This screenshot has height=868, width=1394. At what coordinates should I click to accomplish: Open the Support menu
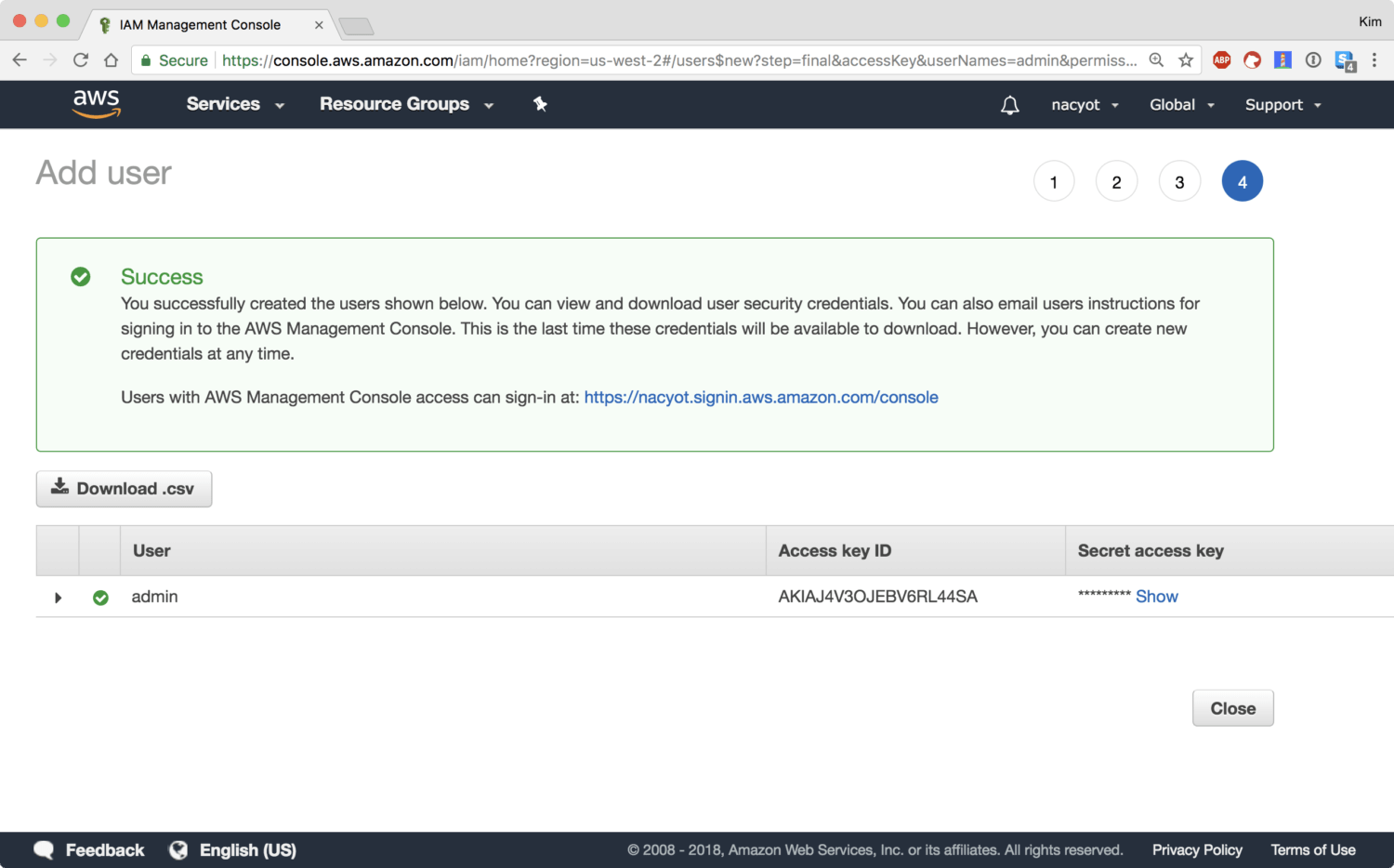tap(1282, 105)
